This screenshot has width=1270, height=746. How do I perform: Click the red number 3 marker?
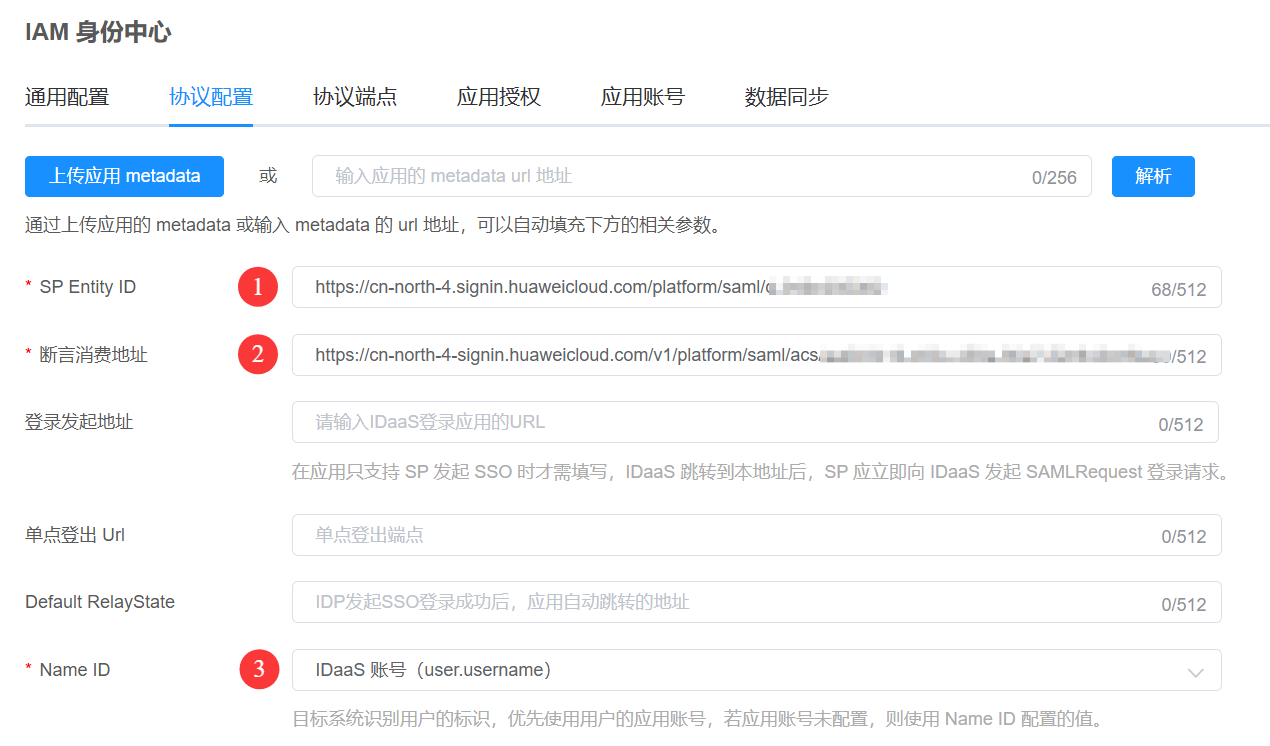(259, 670)
